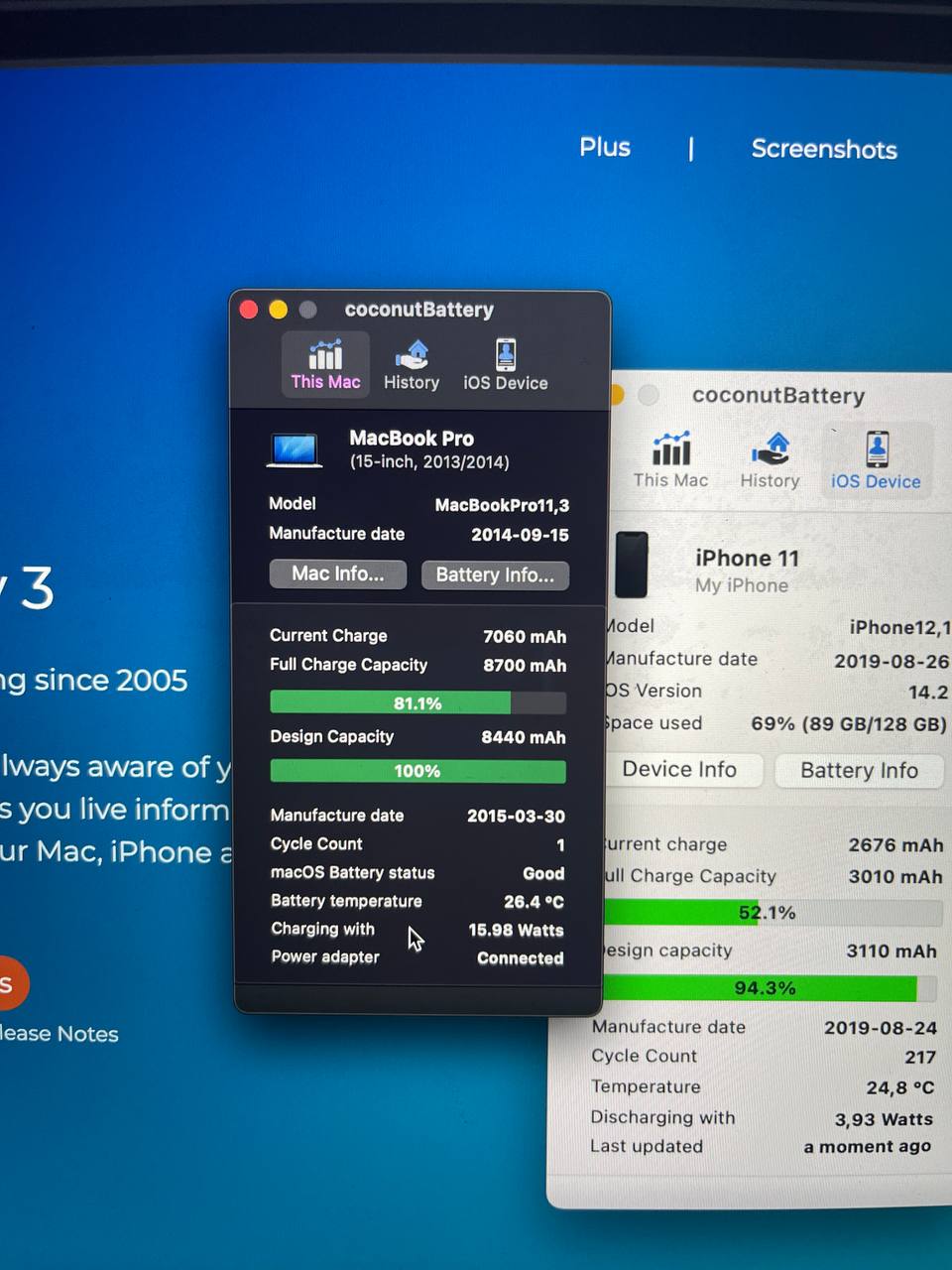This screenshot has height=1270, width=952.
Task: Click the MacBook Pro laptop icon
Action: [x=295, y=449]
